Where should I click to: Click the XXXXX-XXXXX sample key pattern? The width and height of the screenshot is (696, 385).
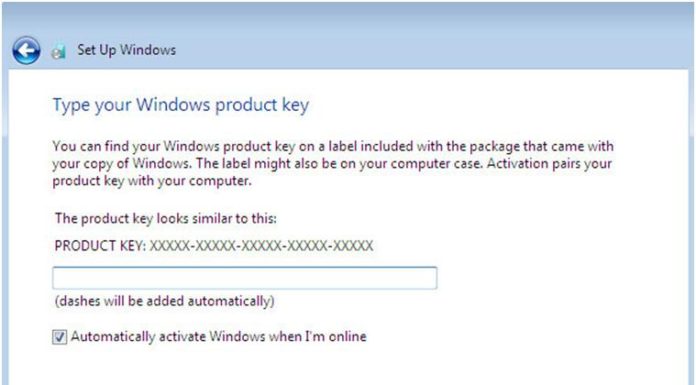[x=261, y=246]
